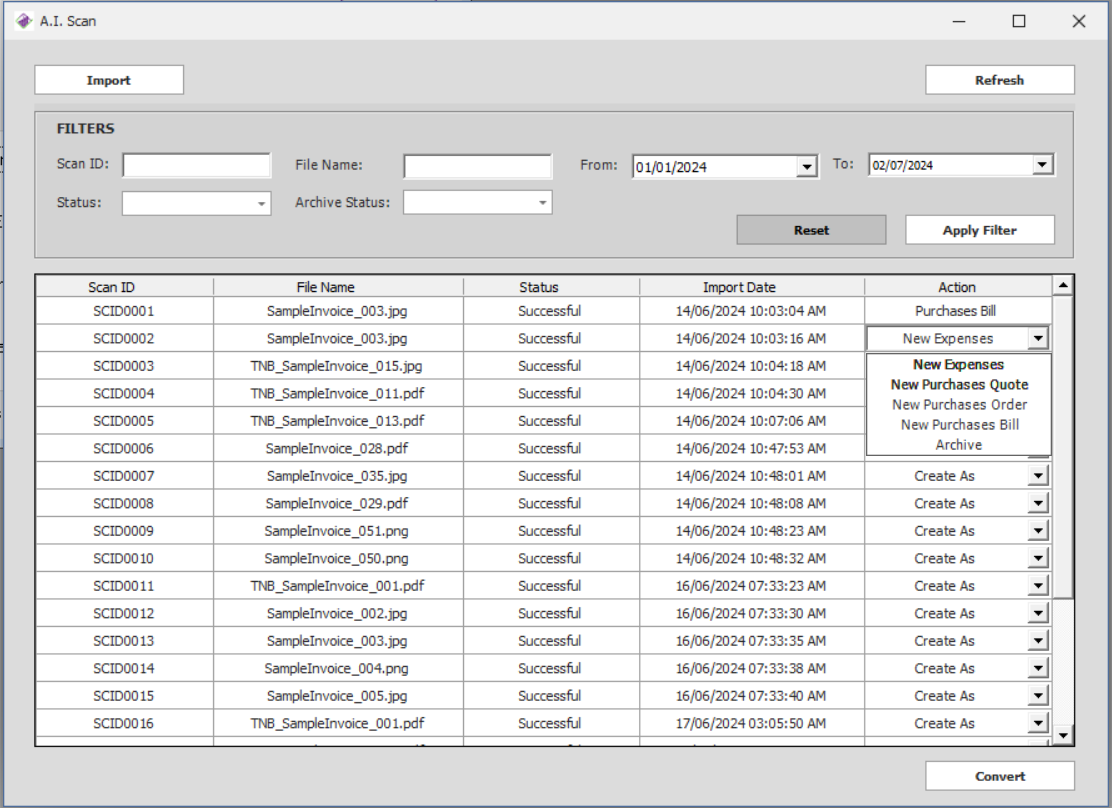Reset all filters
1112x808 pixels.
click(811, 230)
